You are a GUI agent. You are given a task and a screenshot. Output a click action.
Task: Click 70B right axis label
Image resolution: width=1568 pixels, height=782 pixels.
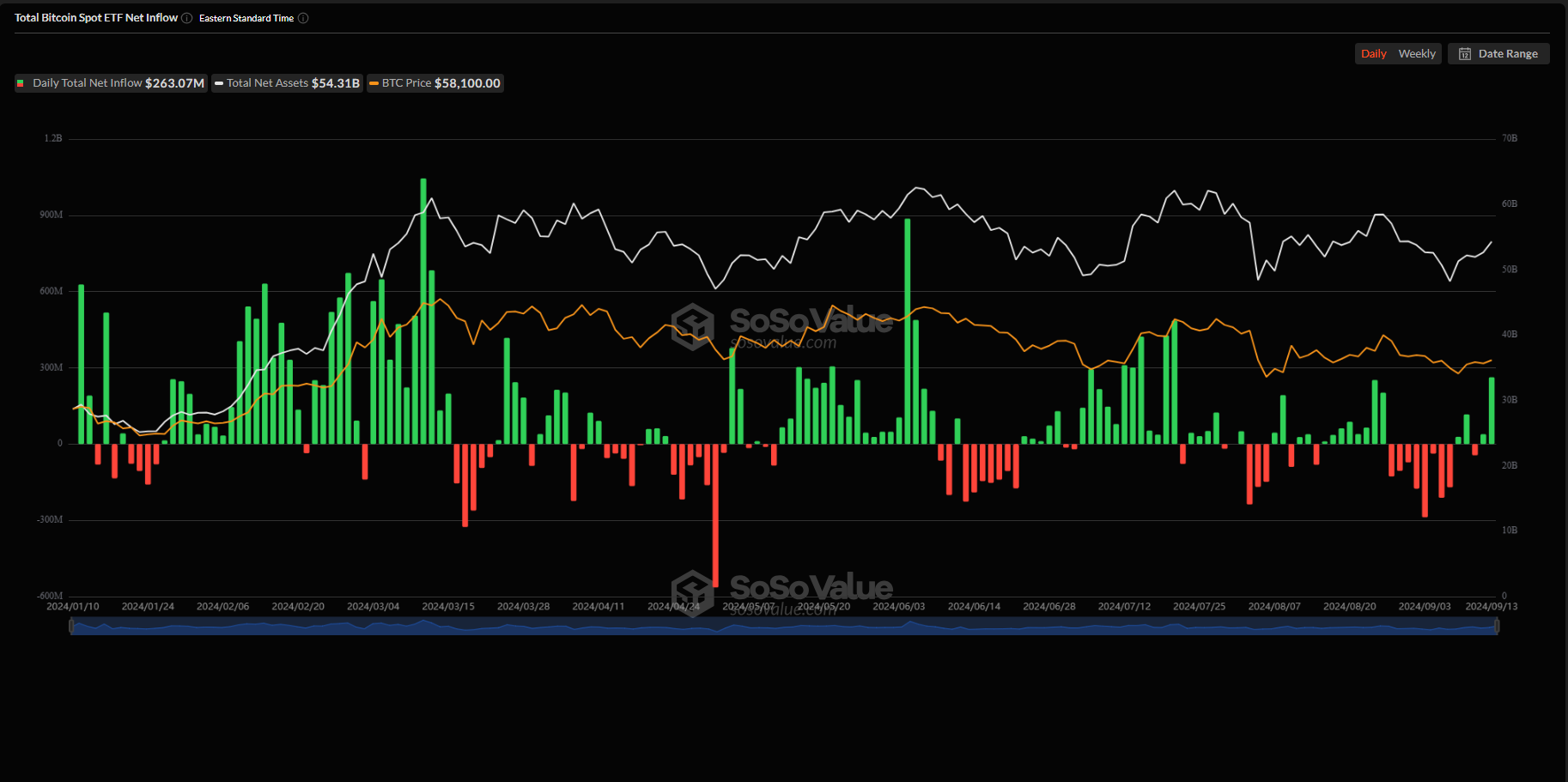coord(1510,138)
